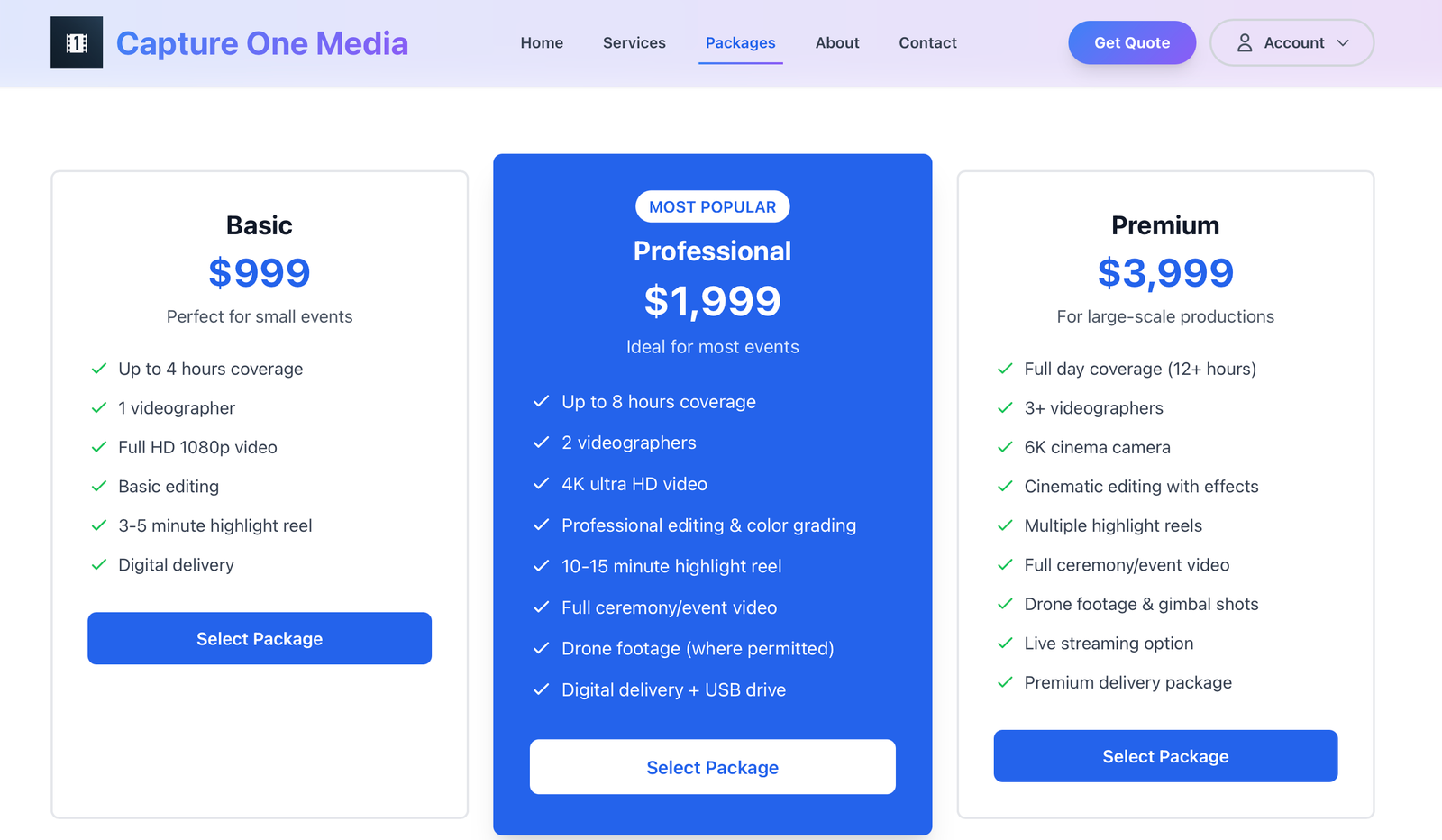Open the Packages navigation item
Image resolution: width=1442 pixels, height=840 pixels.
coord(740,42)
